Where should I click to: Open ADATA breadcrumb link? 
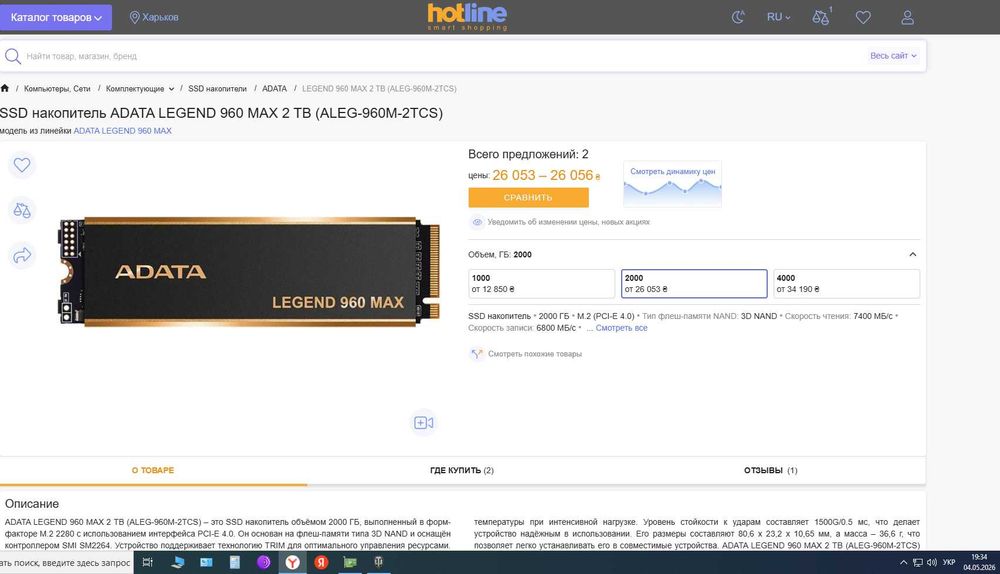click(x=274, y=89)
